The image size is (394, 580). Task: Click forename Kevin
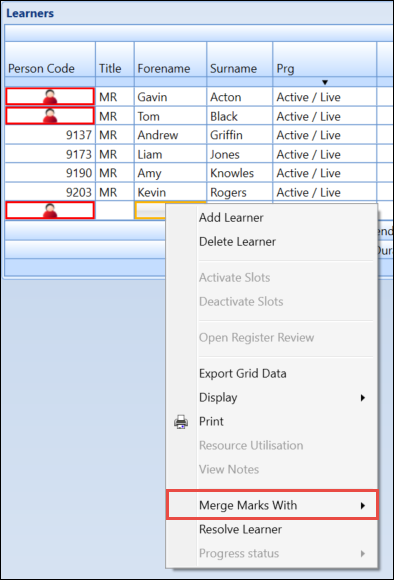click(x=152, y=192)
